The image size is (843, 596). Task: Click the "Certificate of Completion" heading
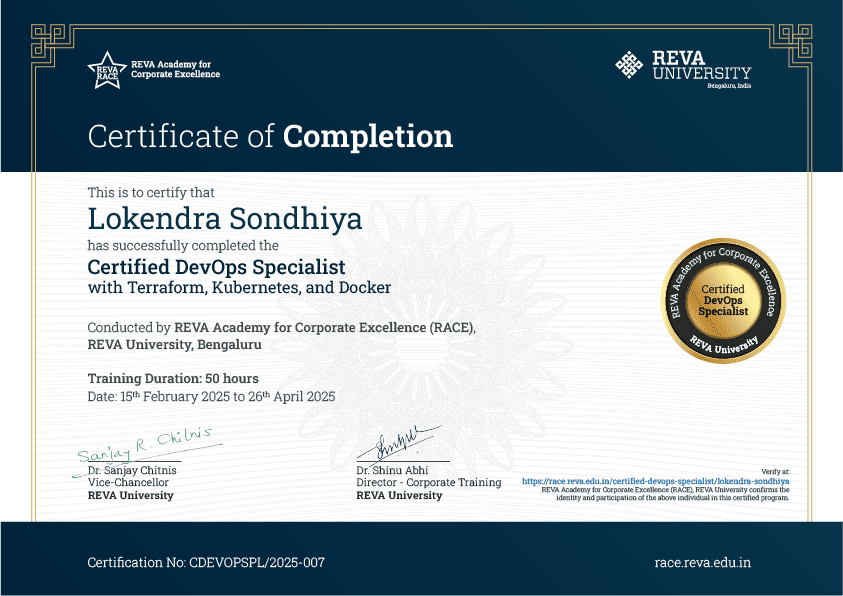270,137
